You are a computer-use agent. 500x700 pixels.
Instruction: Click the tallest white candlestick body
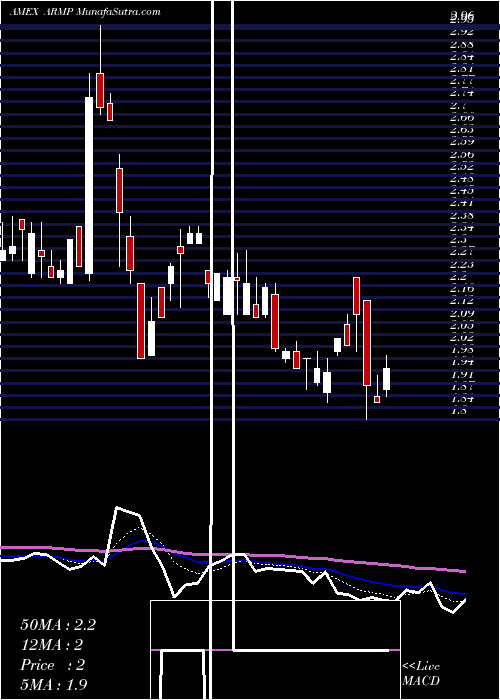[x=89, y=185]
